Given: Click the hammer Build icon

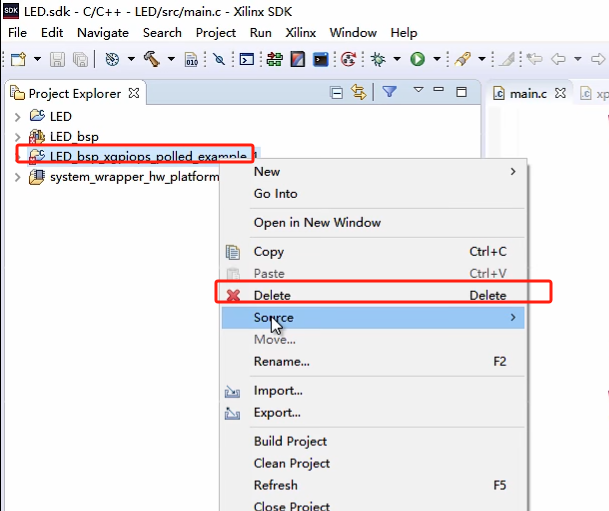Looking at the screenshot, I should click(x=152, y=59).
